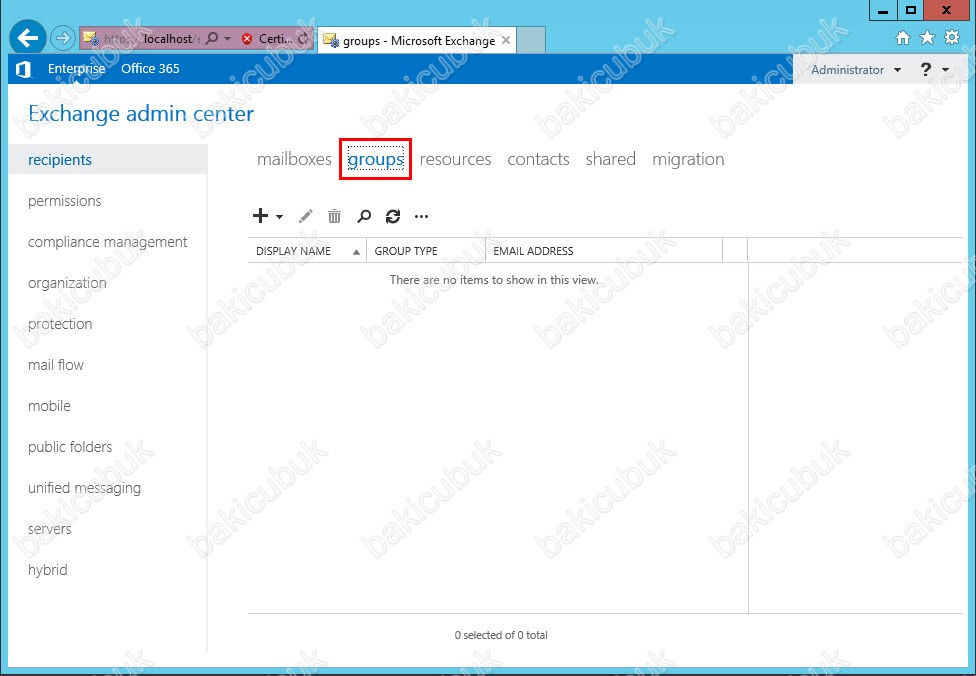This screenshot has width=976, height=676.
Task: Click the search magnifier in the groups toolbar
Action: (364, 216)
